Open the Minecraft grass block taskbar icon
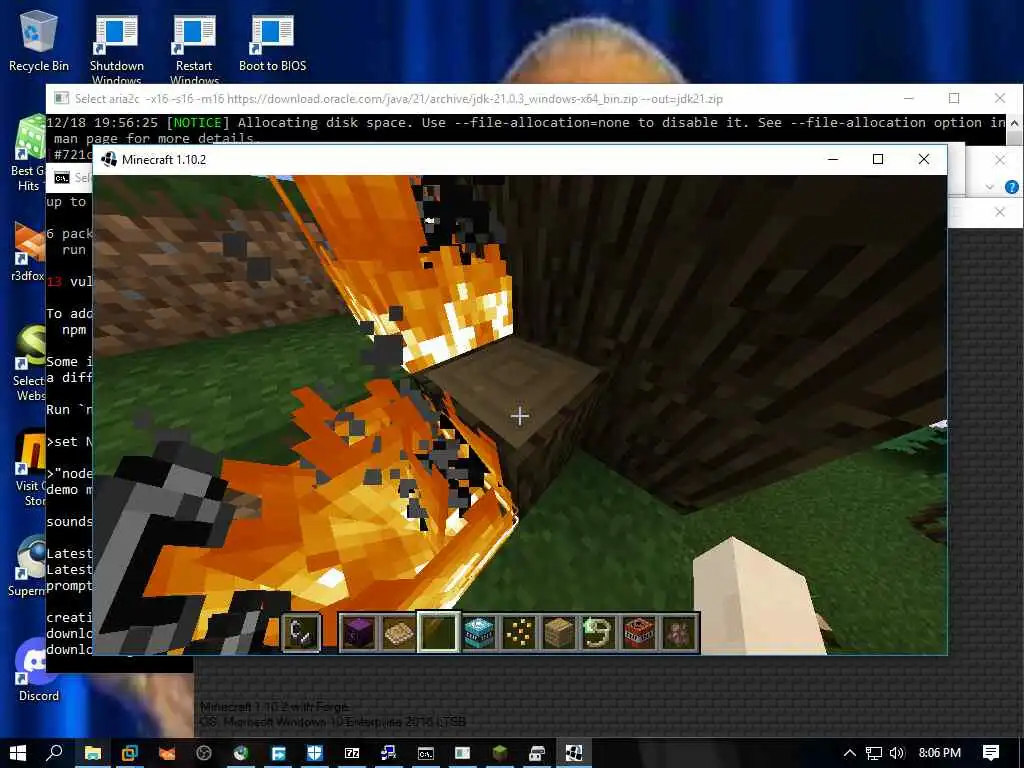The height and width of the screenshot is (768, 1024). pyautogui.click(x=500, y=753)
